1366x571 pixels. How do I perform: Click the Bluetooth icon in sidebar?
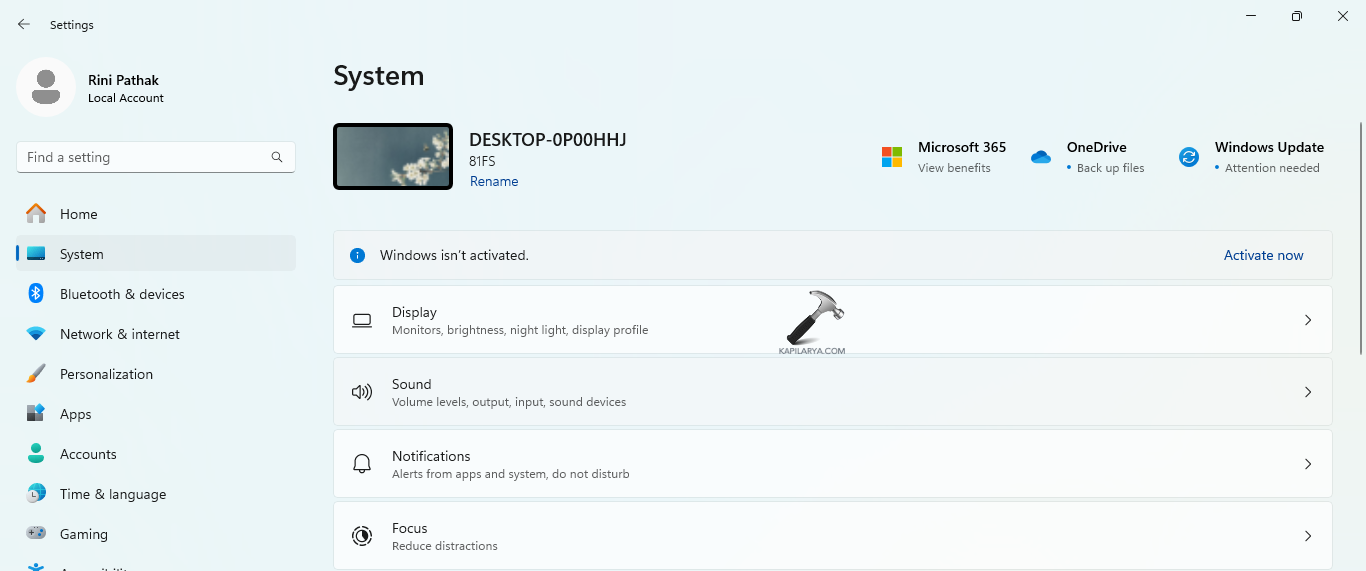pyautogui.click(x=36, y=294)
